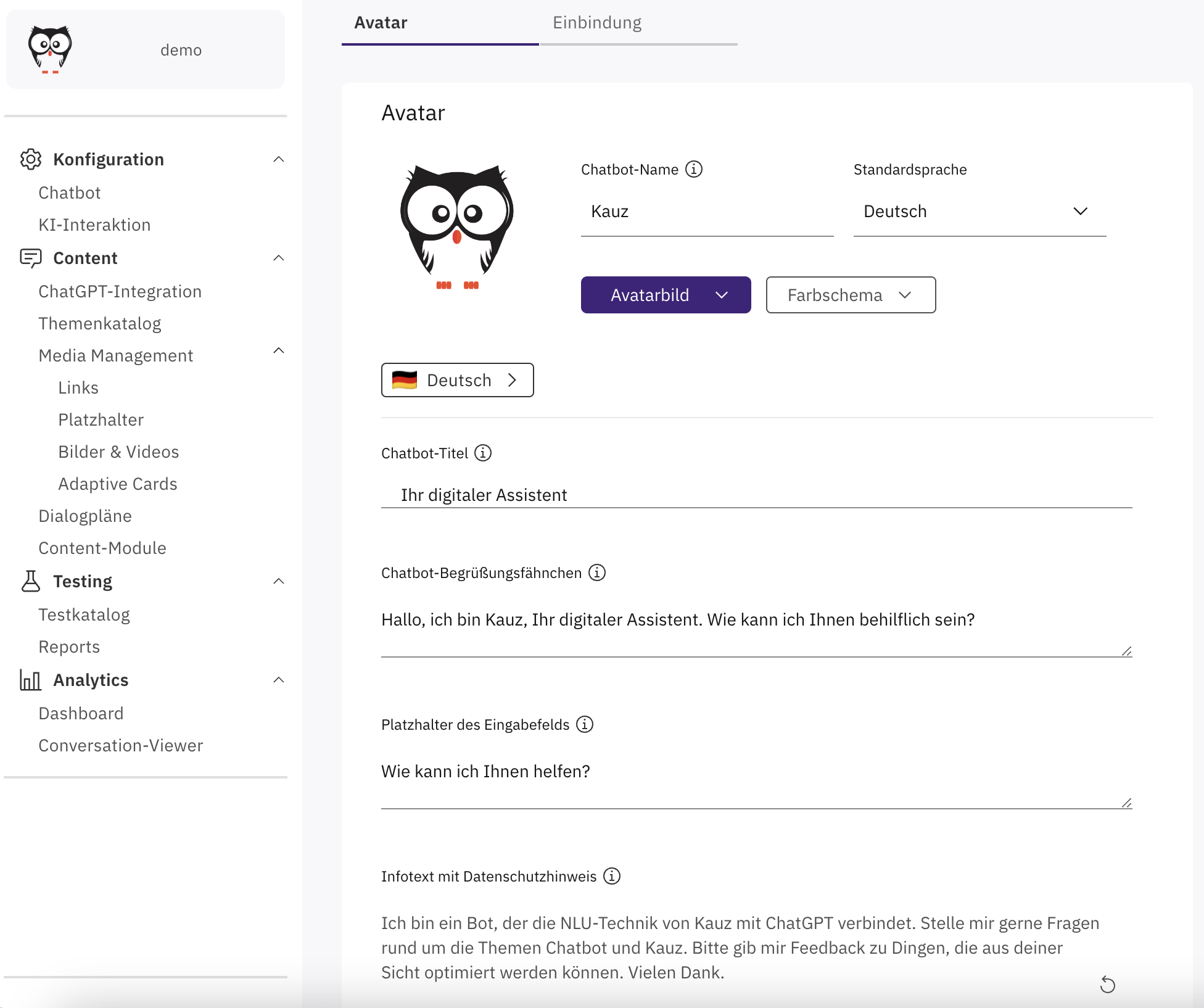Click the Analytics section heading
1204x1008 pixels.
(91, 680)
